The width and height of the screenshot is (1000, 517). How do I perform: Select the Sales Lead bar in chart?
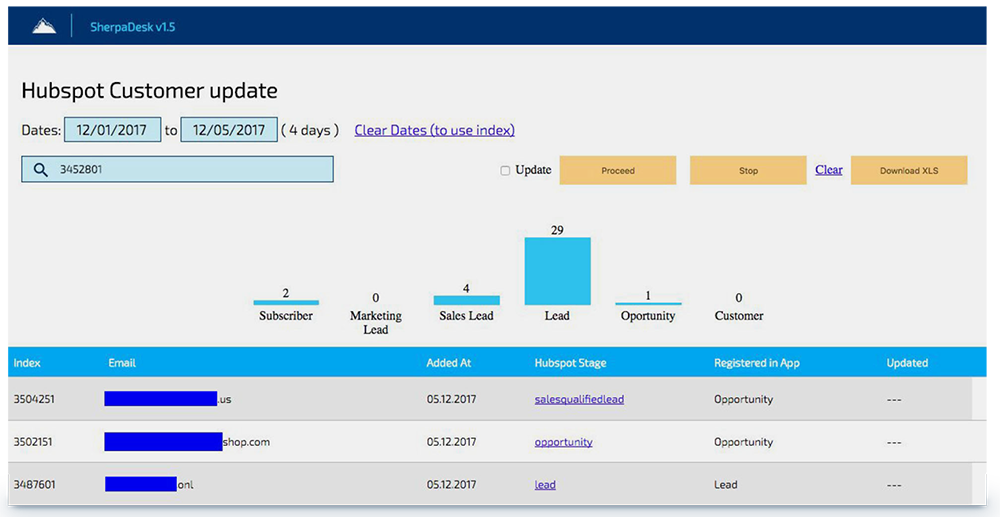[x=466, y=300]
